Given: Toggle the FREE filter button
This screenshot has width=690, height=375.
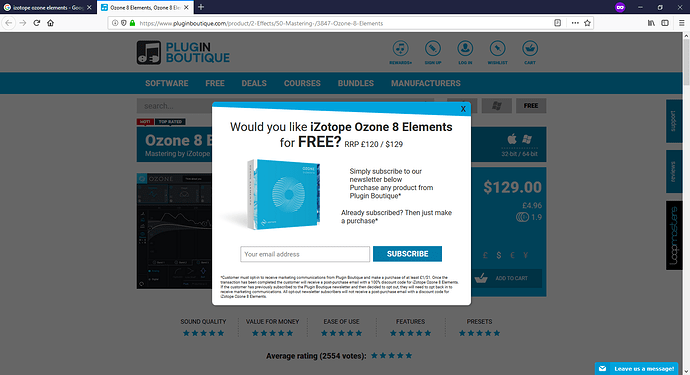Looking at the screenshot, I should coord(531,106).
